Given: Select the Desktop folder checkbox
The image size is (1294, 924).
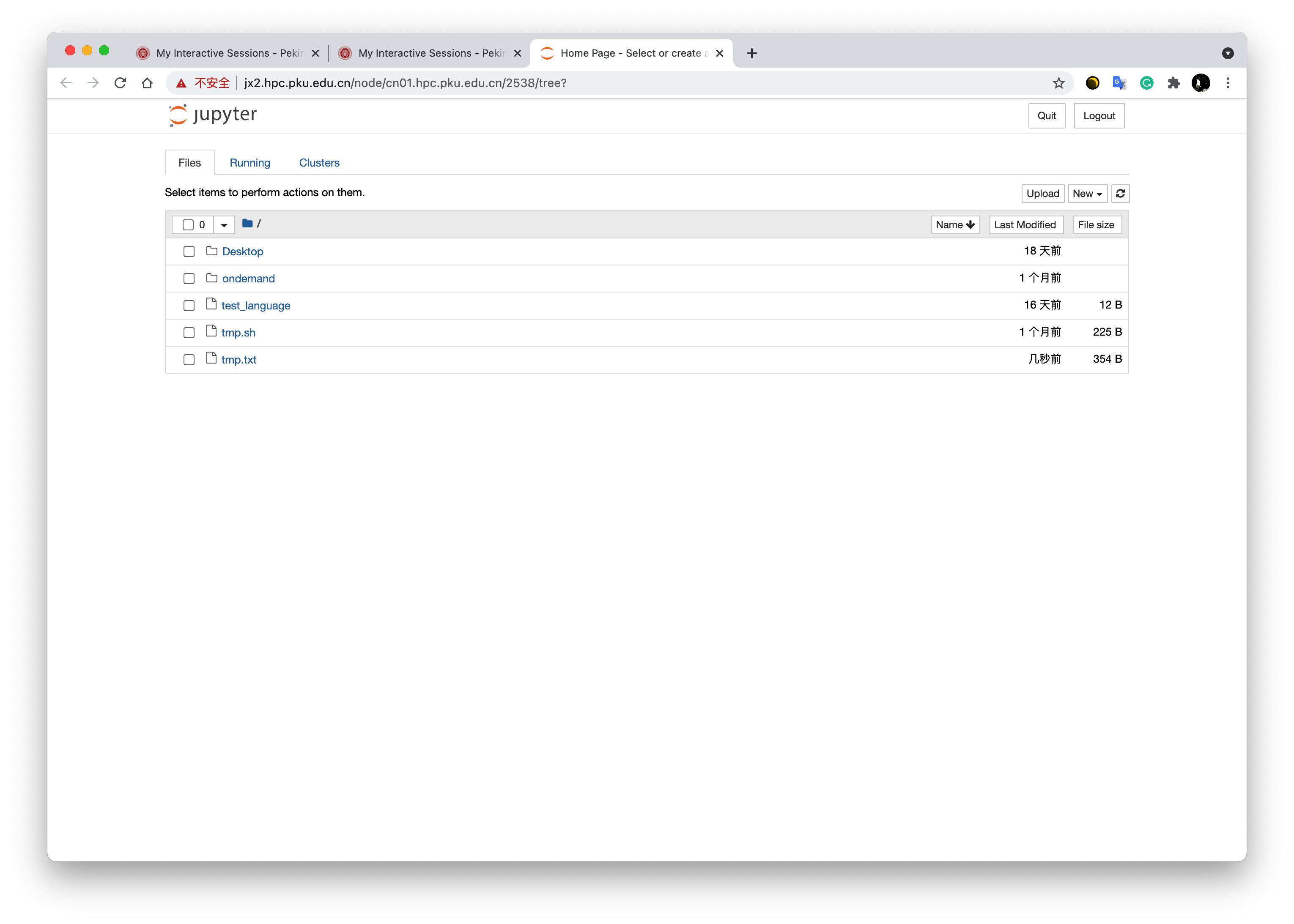Looking at the screenshot, I should coord(189,252).
